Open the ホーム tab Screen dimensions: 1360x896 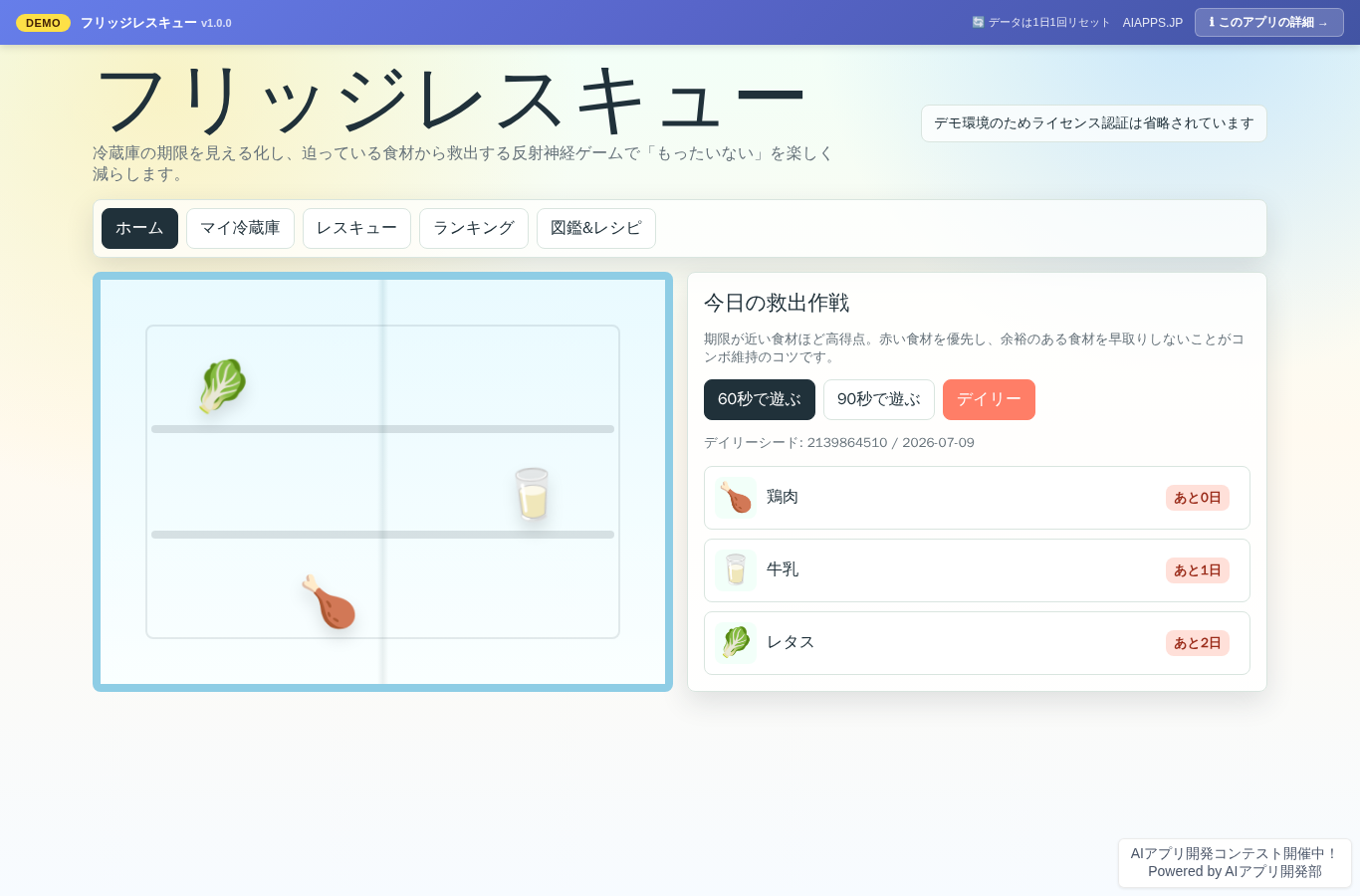pyautogui.click(x=139, y=228)
